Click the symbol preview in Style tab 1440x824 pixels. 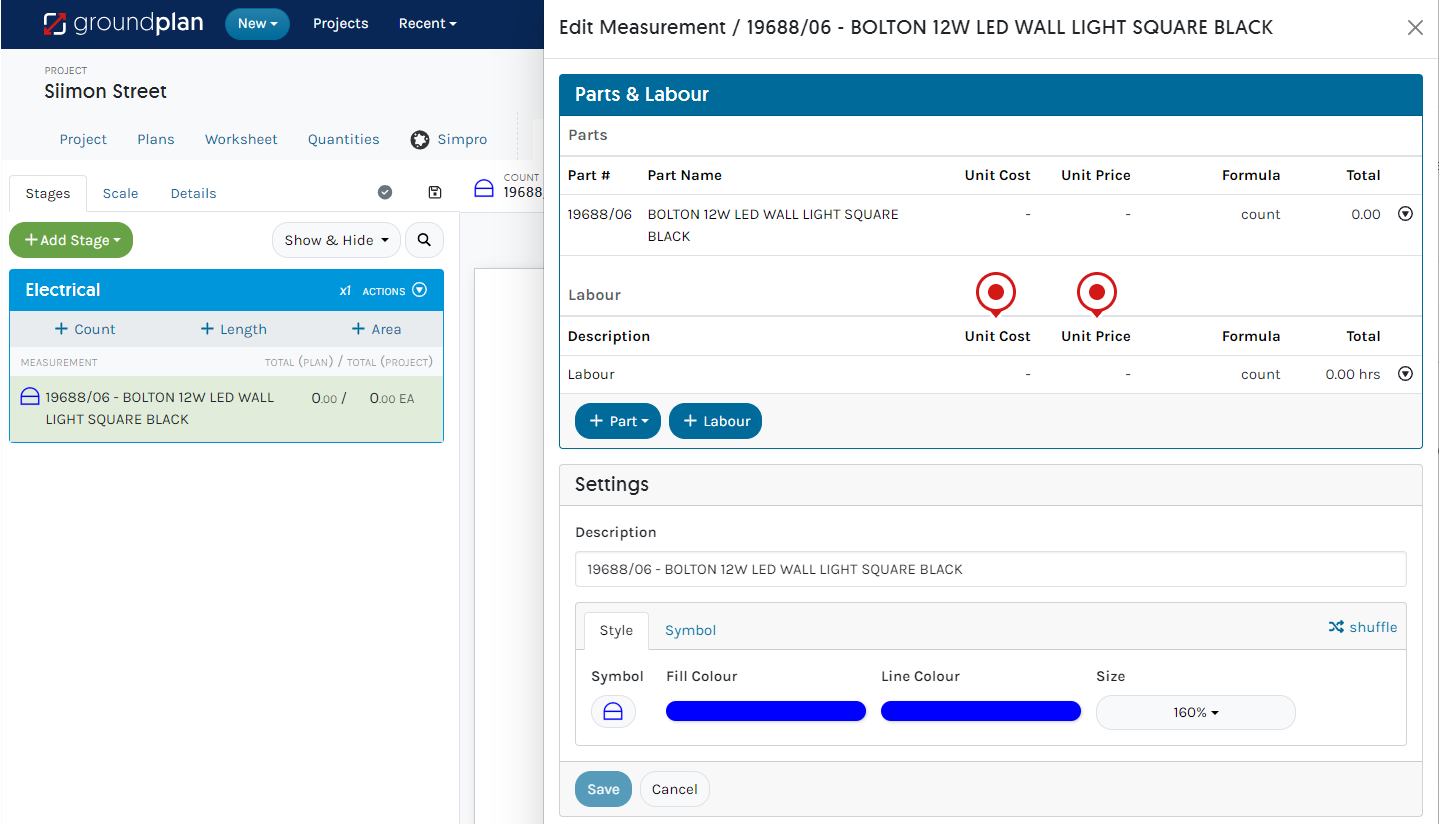pyautogui.click(x=613, y=712)
